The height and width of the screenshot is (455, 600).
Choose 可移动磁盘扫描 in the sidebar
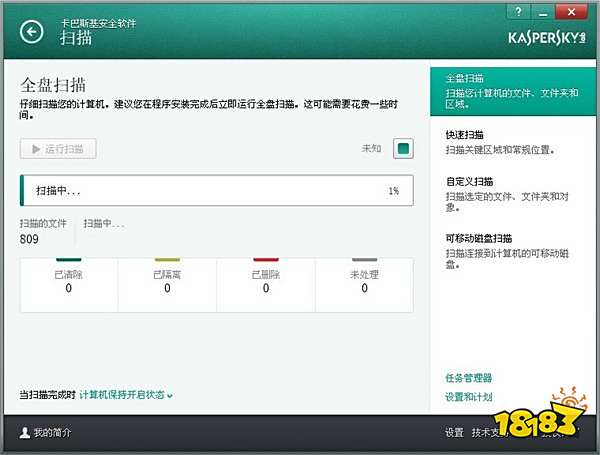[x=478, y=238]
